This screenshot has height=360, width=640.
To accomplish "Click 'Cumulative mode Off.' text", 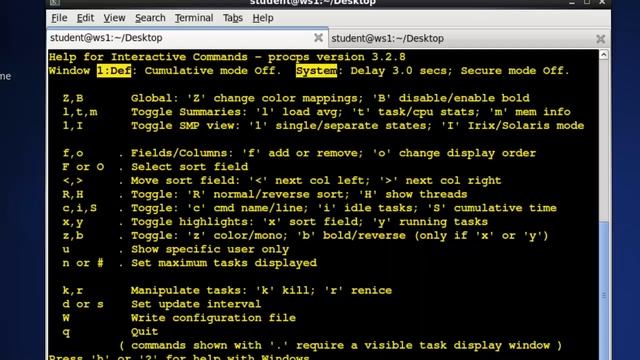I will tap(213, 71).
